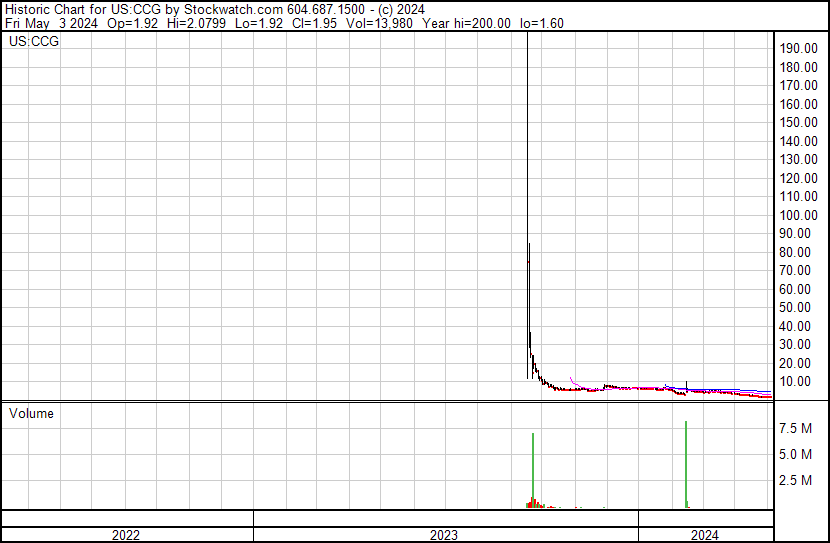Click the tall 2023 green volume bar

533,470
